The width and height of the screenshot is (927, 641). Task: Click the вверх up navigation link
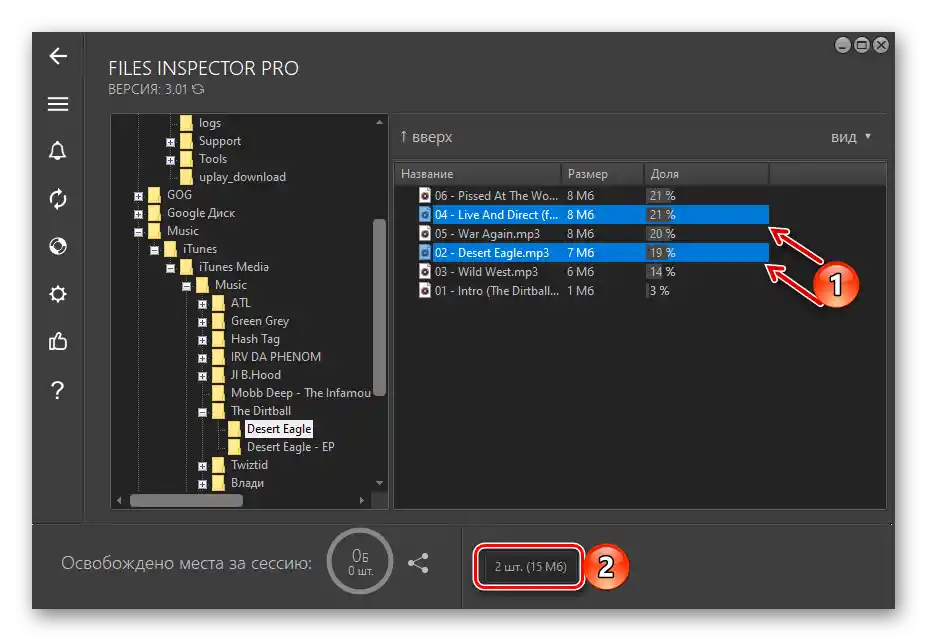pyautogui.click(x=426, y=137)
